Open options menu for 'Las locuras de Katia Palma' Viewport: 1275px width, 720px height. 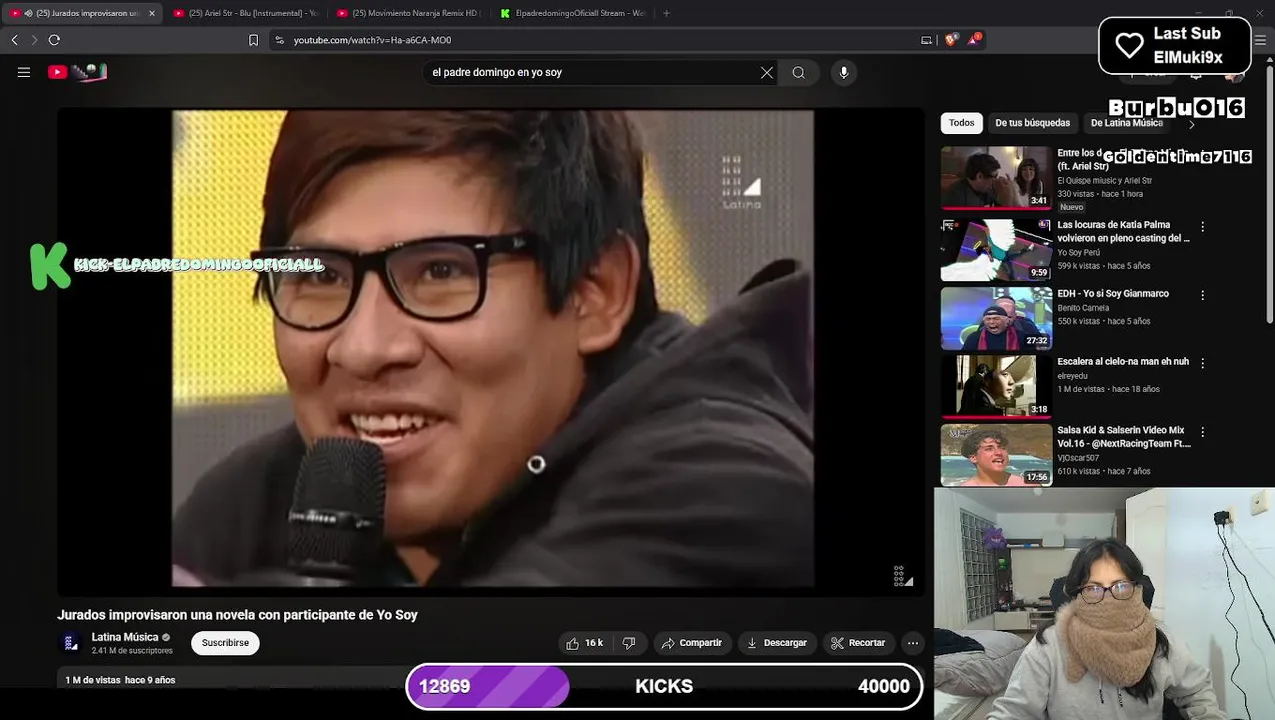pos(1202,227)
